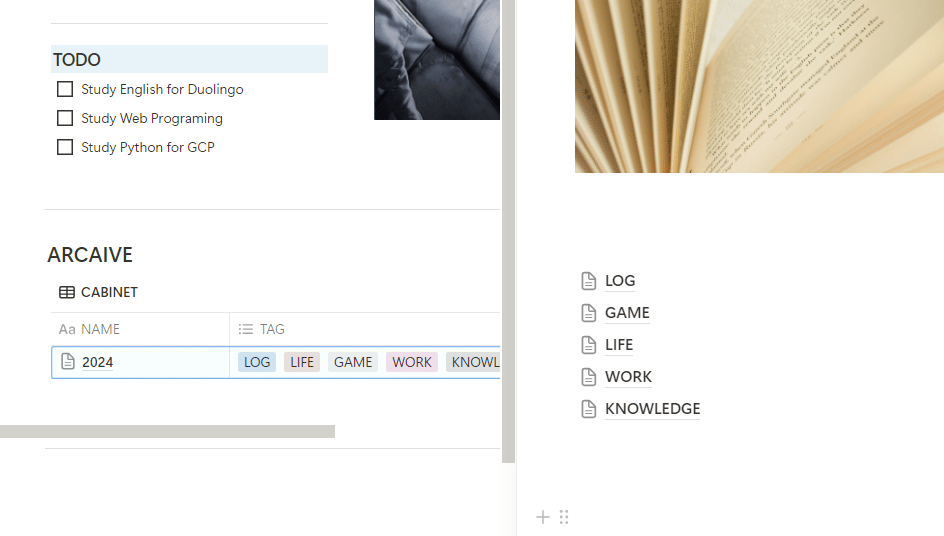Open the KNOWLEDGE page link

(653, 408)
